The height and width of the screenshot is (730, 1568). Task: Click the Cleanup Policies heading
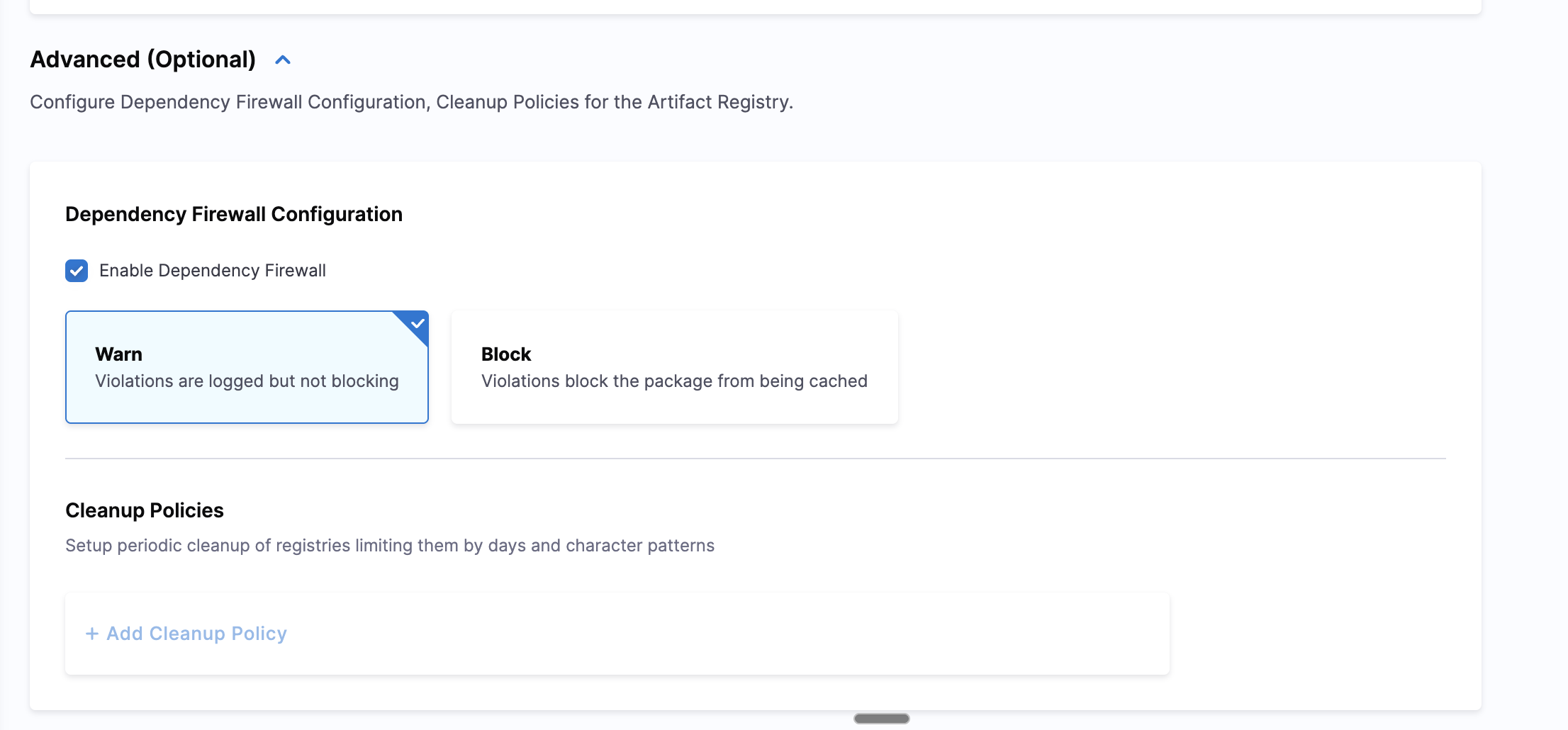pos(144,510)
